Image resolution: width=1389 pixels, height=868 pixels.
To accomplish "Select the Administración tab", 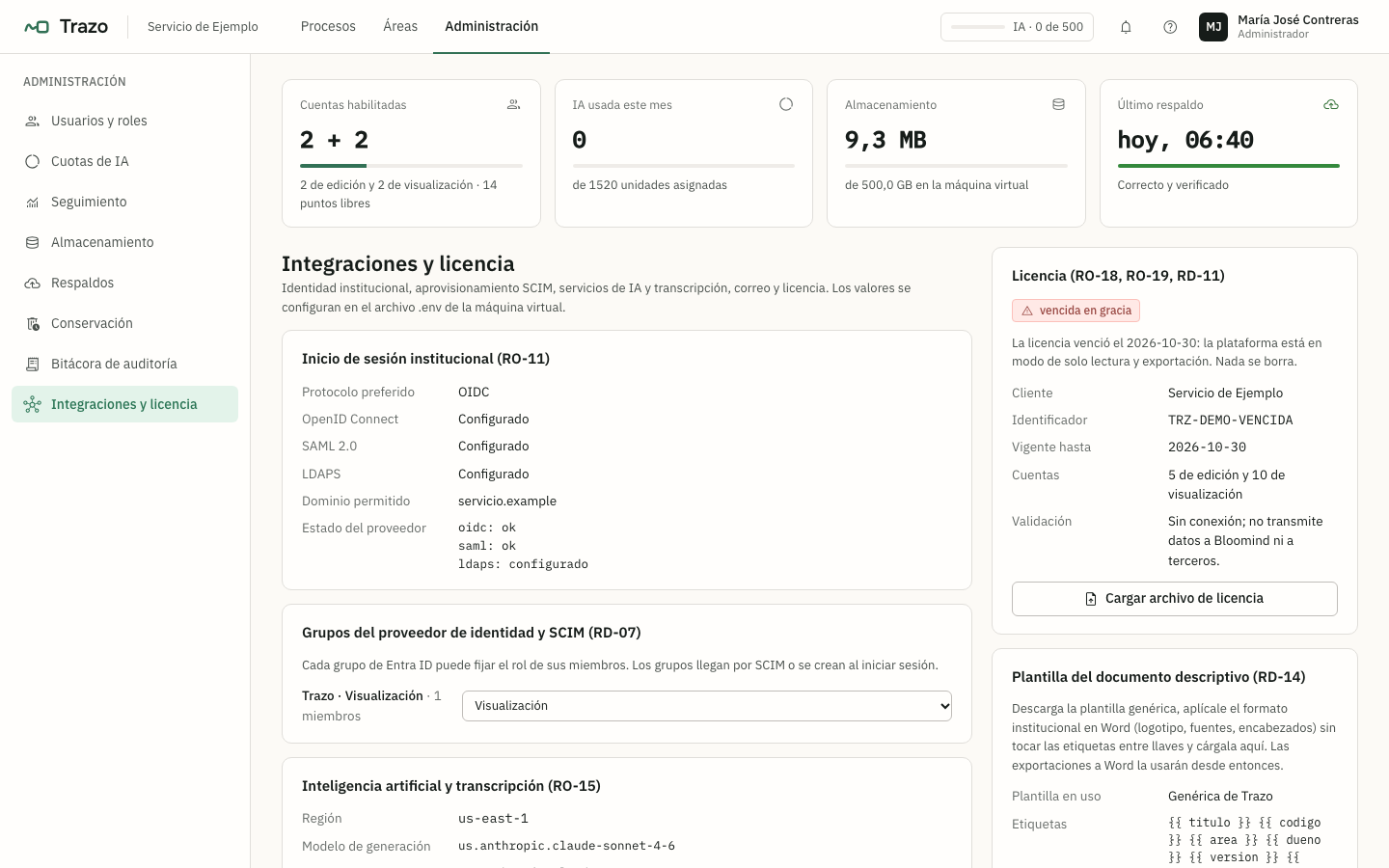I will click(x=492, y=27).
